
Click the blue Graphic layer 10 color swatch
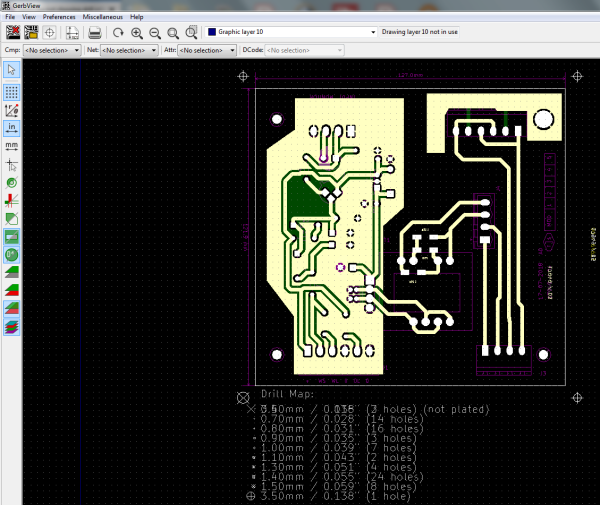pos(211,32)
